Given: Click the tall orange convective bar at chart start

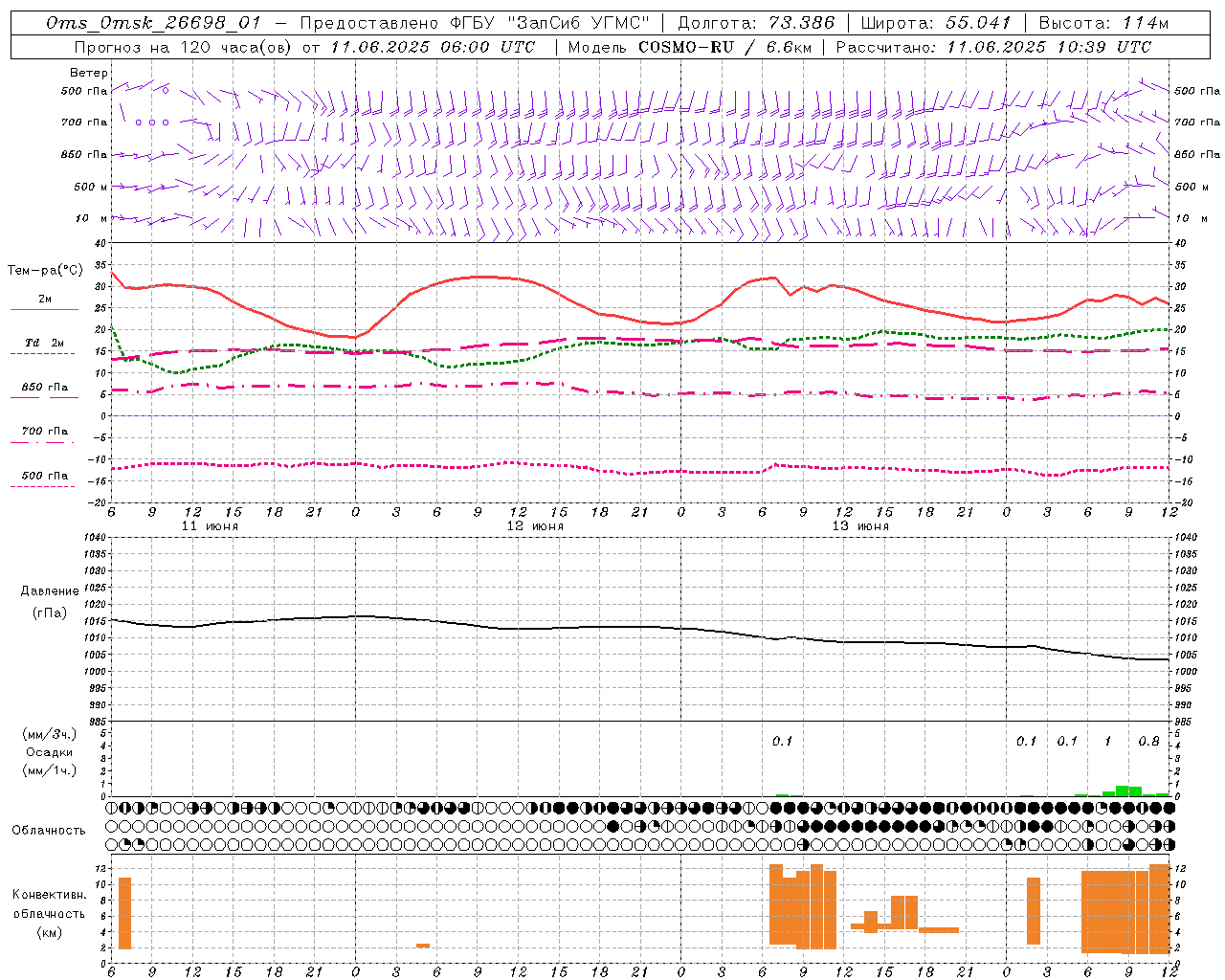Looking at the screenshot, I should tap(124, 913).
